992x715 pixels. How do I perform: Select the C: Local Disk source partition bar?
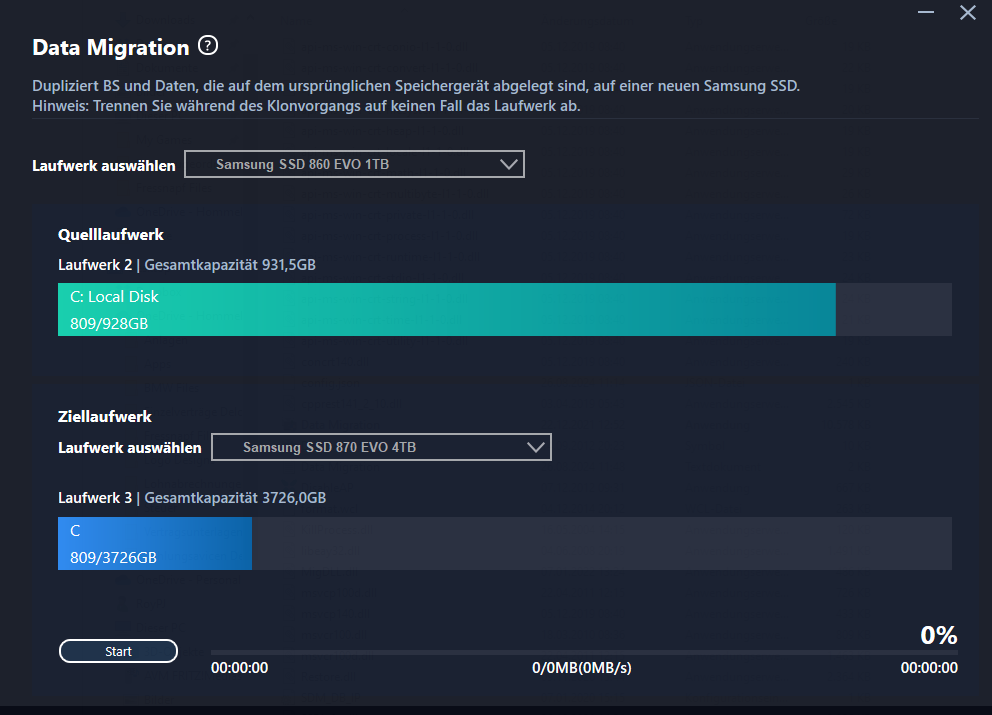[x=447, y=309]
